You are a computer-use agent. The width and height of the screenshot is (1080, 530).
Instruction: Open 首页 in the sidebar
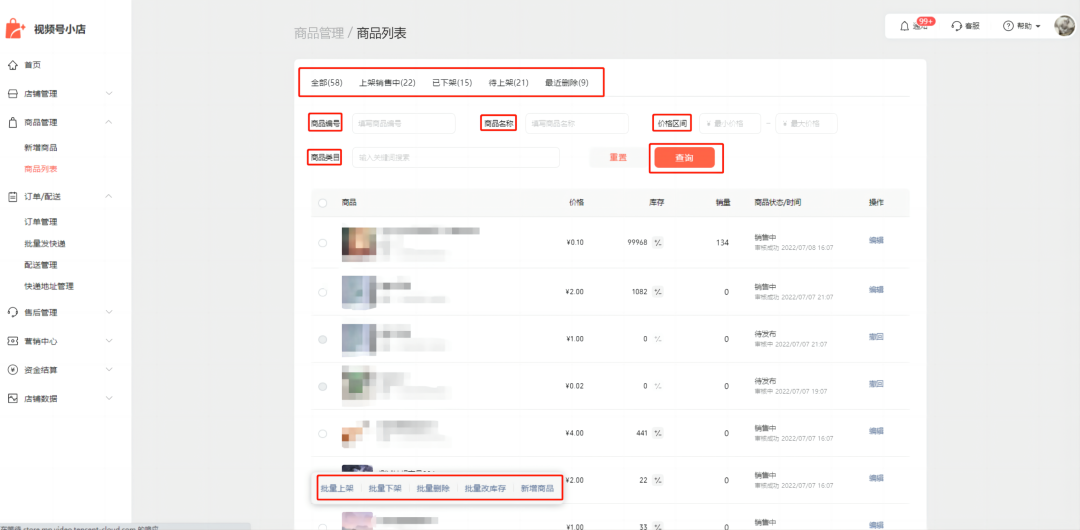pos(32,65)
